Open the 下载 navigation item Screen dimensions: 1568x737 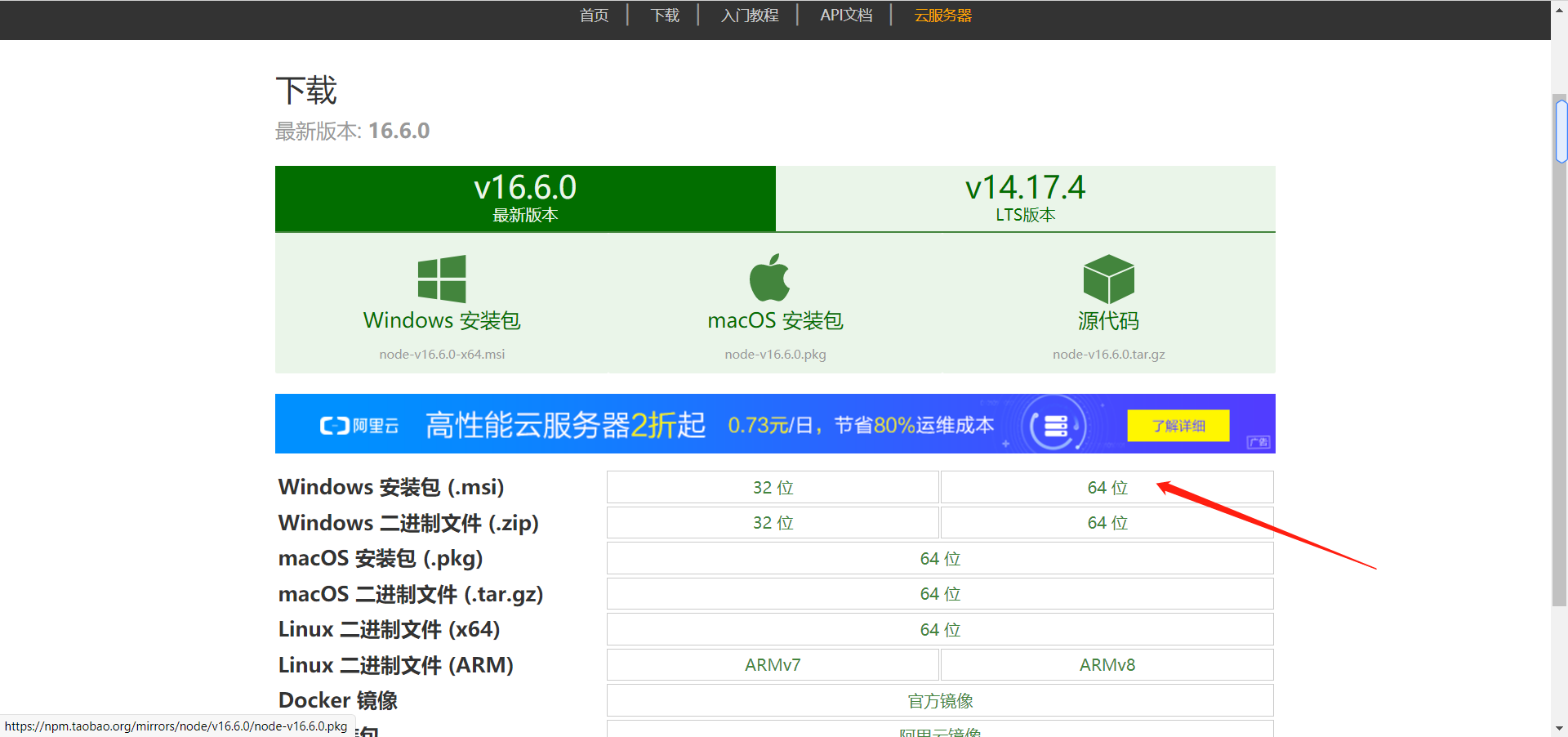tap(665, 16)
